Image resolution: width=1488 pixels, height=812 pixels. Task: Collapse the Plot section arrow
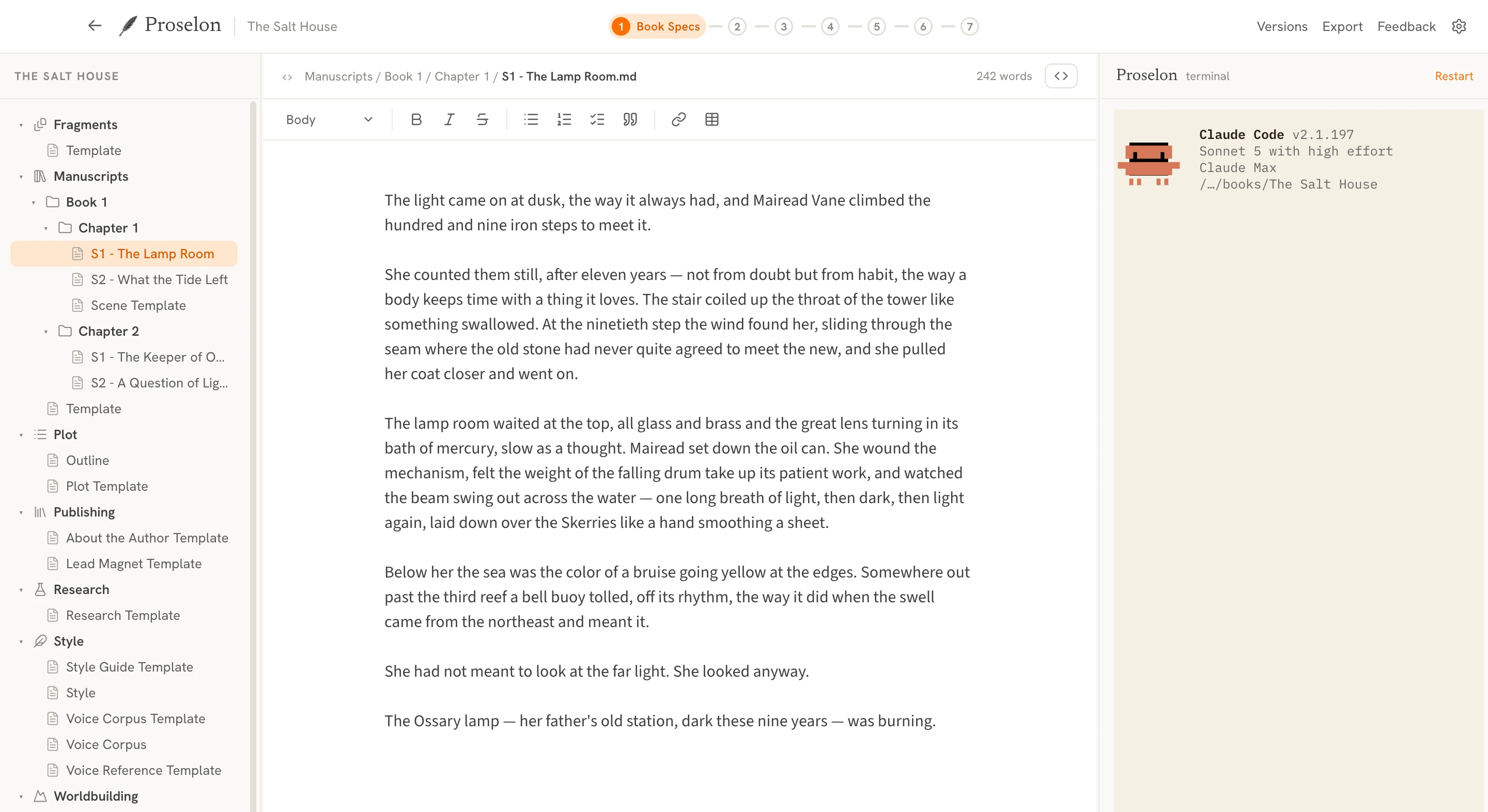coord(21,435)
